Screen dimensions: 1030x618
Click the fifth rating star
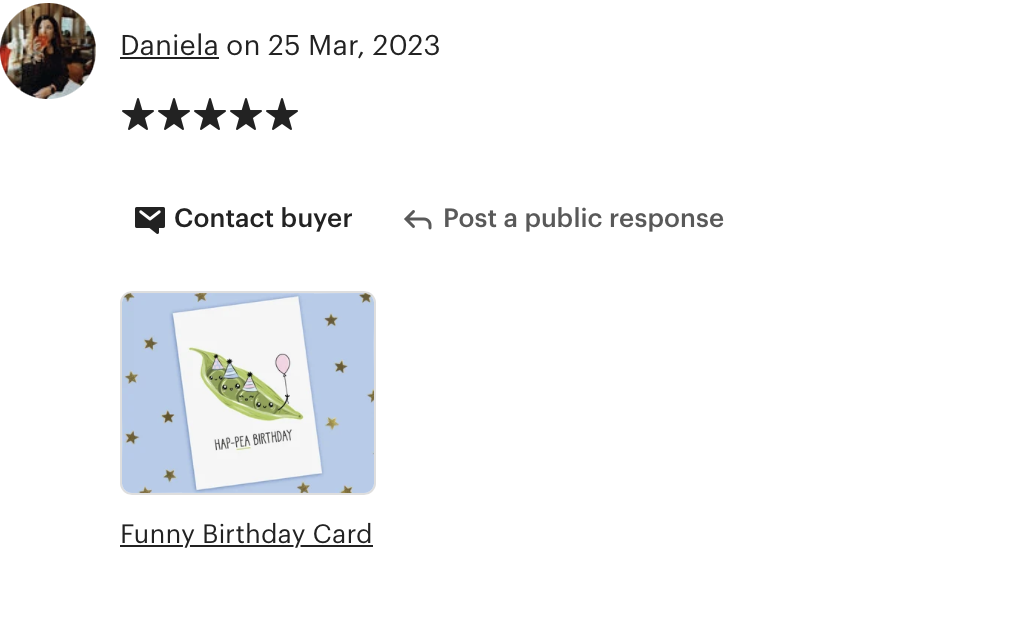(282, 114)
